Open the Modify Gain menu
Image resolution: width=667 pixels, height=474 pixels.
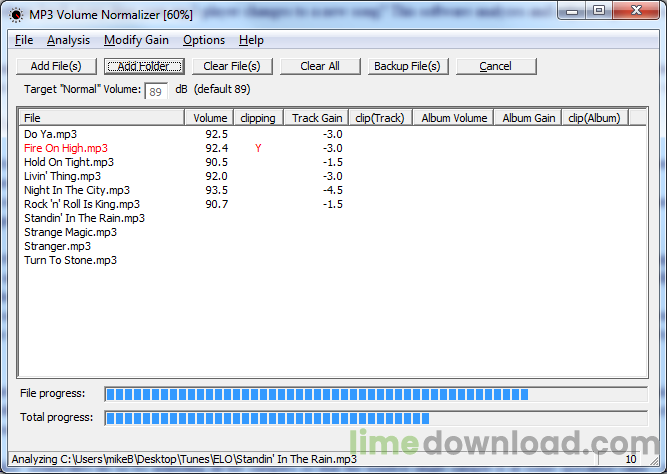[136, 40]
